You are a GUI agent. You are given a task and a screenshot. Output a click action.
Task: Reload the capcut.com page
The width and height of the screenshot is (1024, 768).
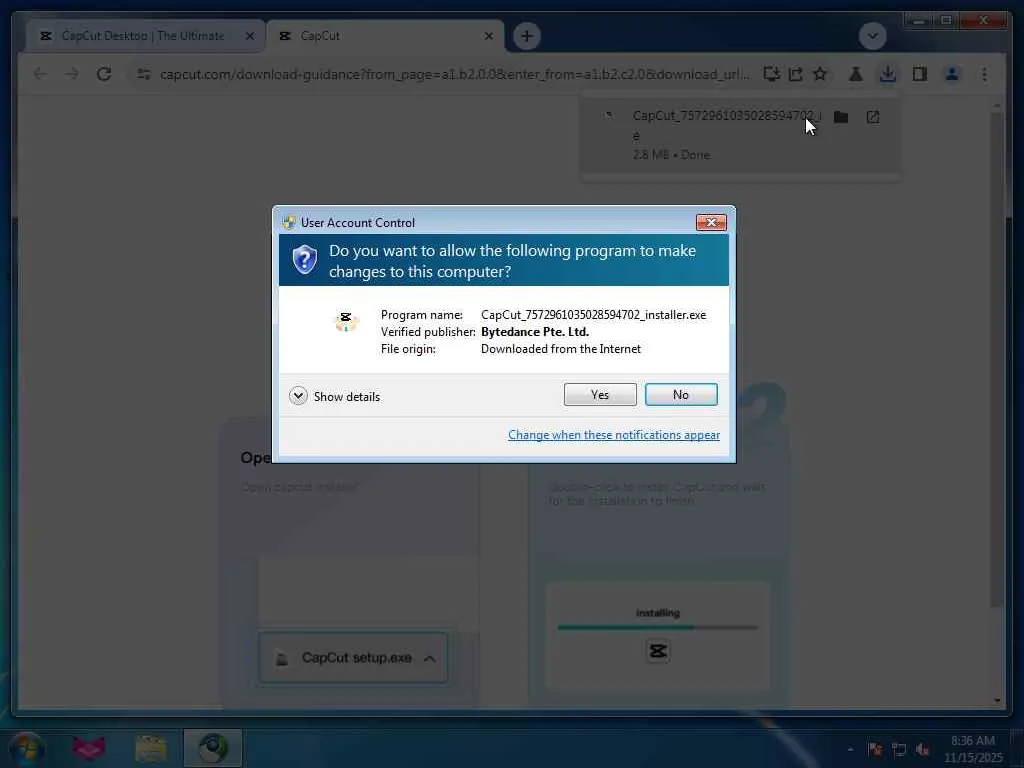104,74
